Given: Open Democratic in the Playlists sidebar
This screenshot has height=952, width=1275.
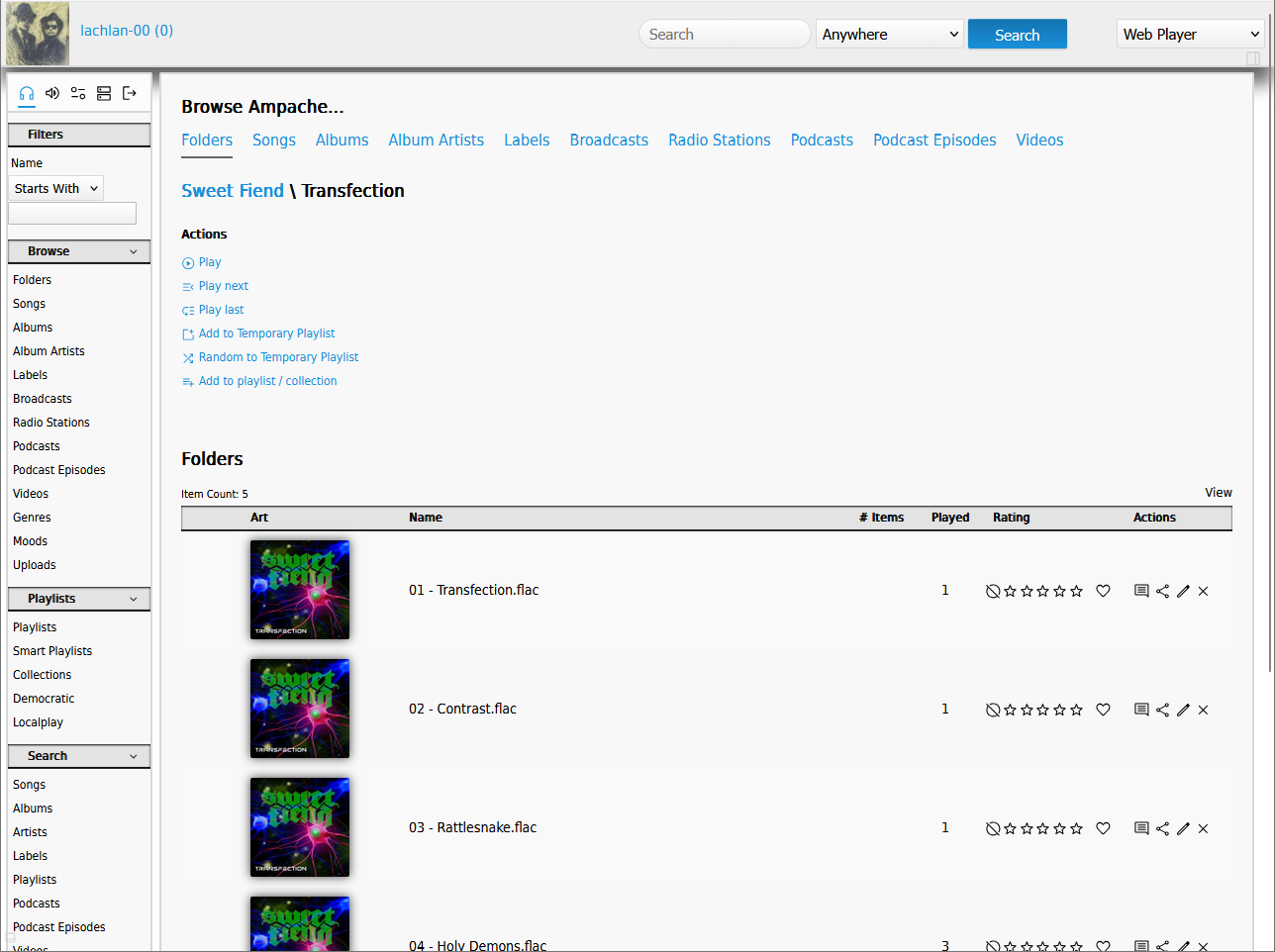Looking at the screenshot, I should click(x=44, y=699).
